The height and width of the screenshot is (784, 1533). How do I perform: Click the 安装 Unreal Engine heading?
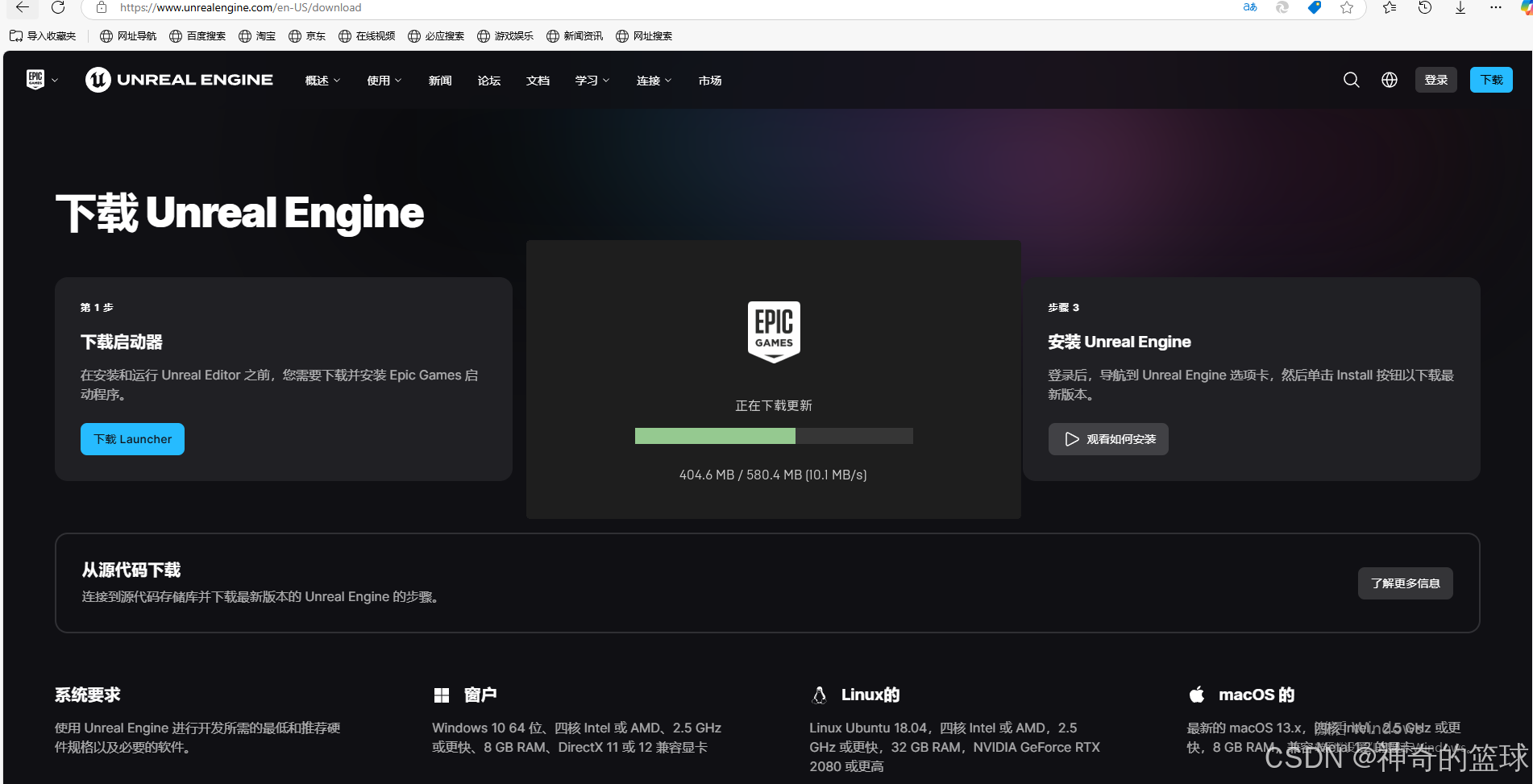point(1120,342)
